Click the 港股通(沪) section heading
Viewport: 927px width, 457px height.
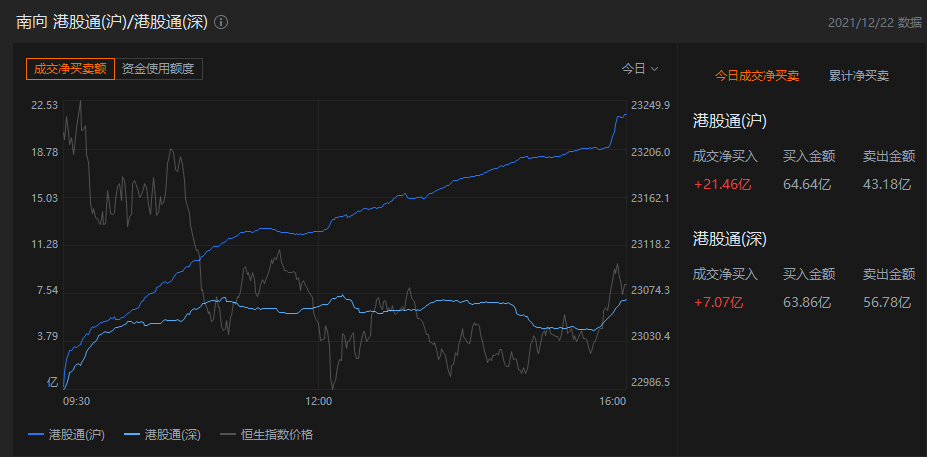pyautogui.click(x=730, y=122)
